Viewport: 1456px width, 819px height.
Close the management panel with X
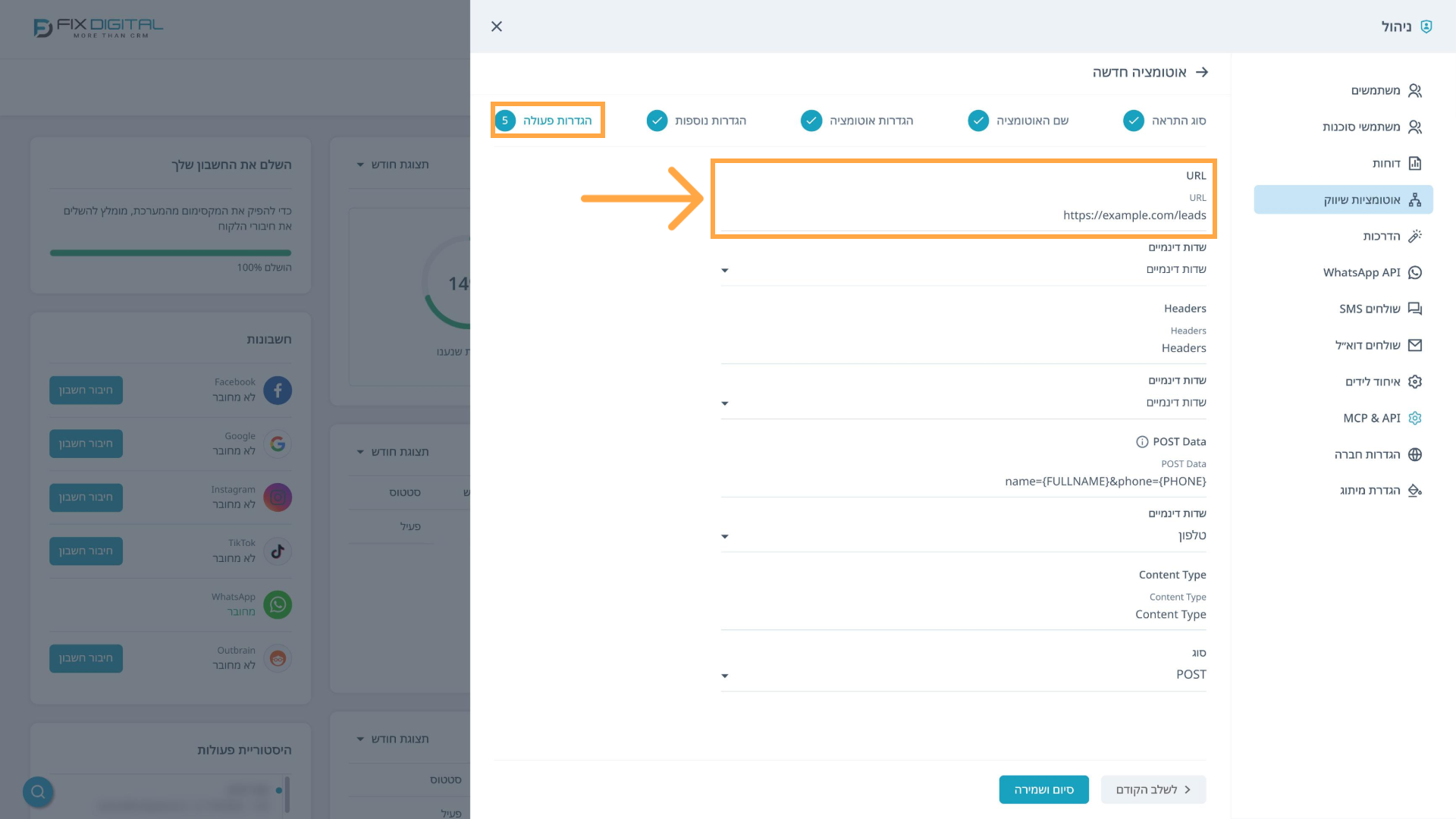pos(497,27)
